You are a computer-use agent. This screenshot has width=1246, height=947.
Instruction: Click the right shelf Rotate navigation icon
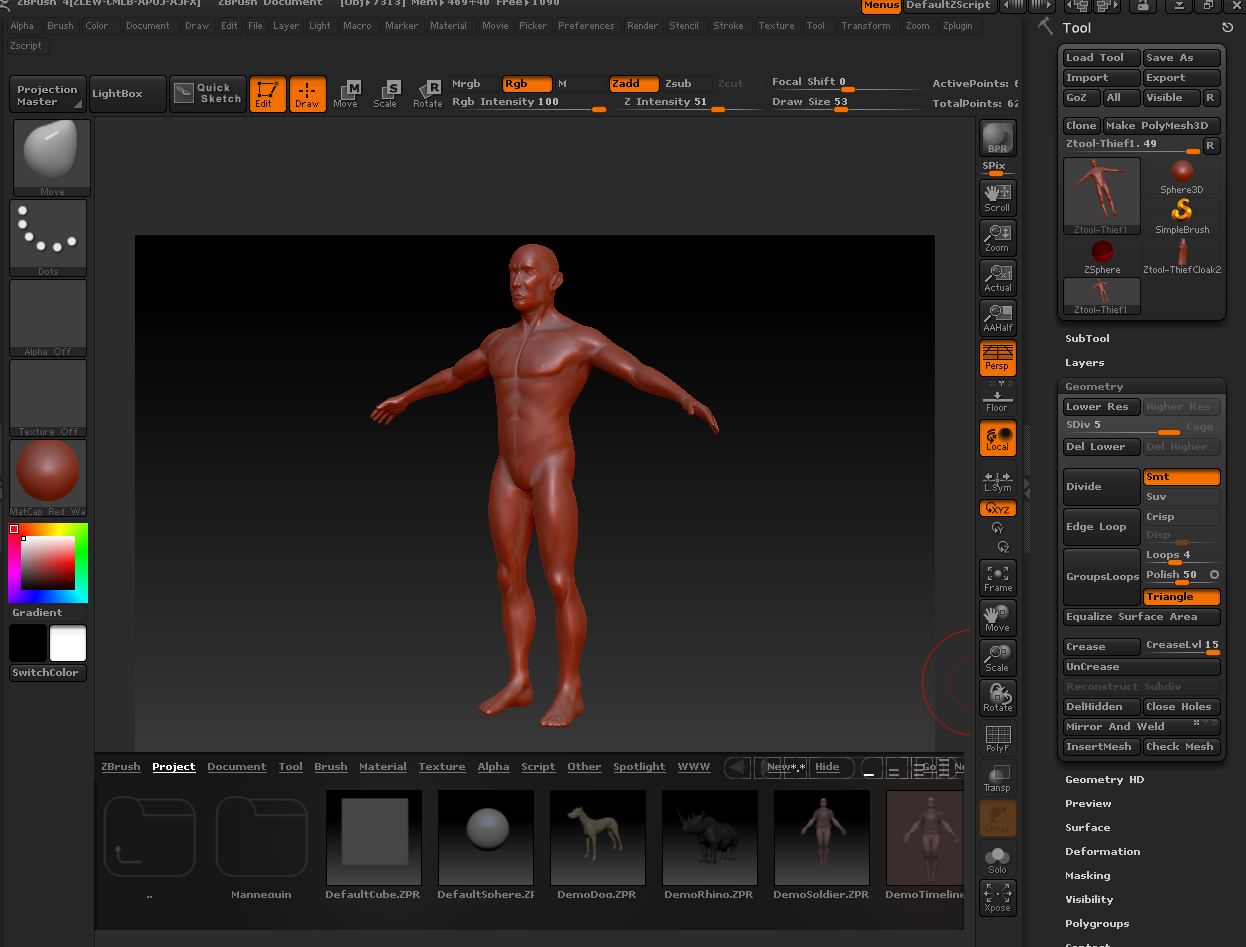tap(998, 698)
